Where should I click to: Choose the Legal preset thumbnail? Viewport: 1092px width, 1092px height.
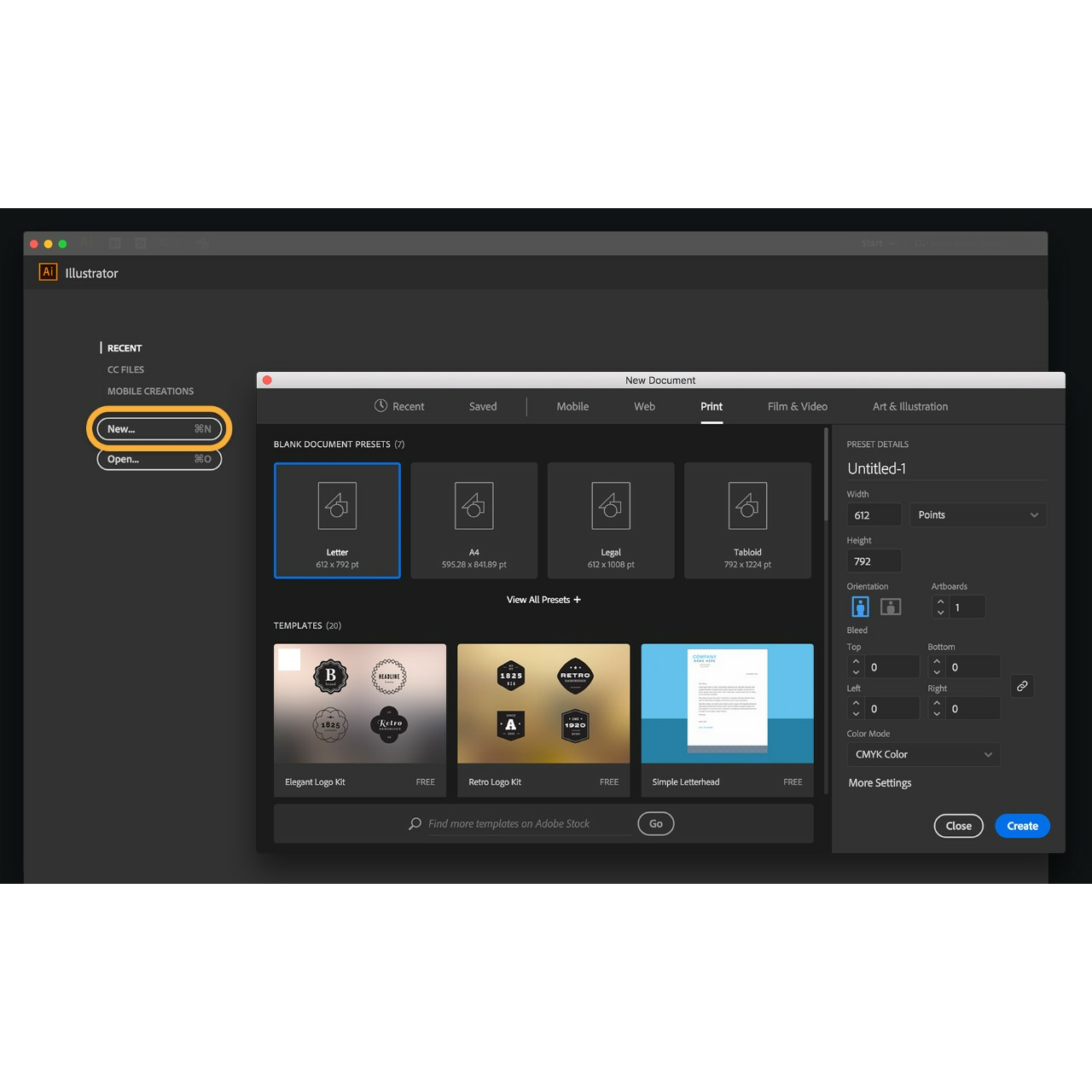pyautogui.click(x=611, y=520)
